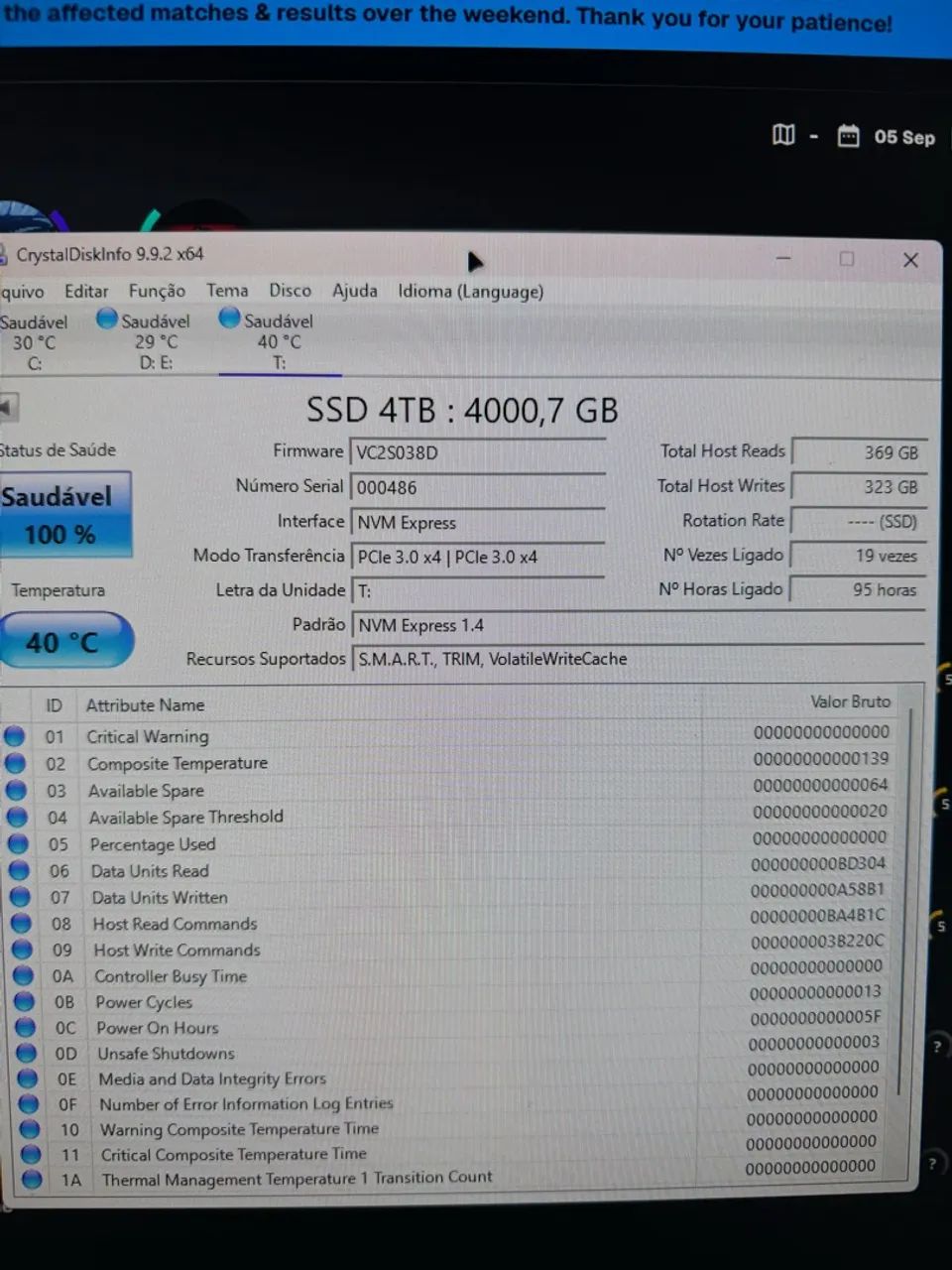Click the Modo Transferência field
Screen dimensions: 952x1270
(x=477, y=558)
